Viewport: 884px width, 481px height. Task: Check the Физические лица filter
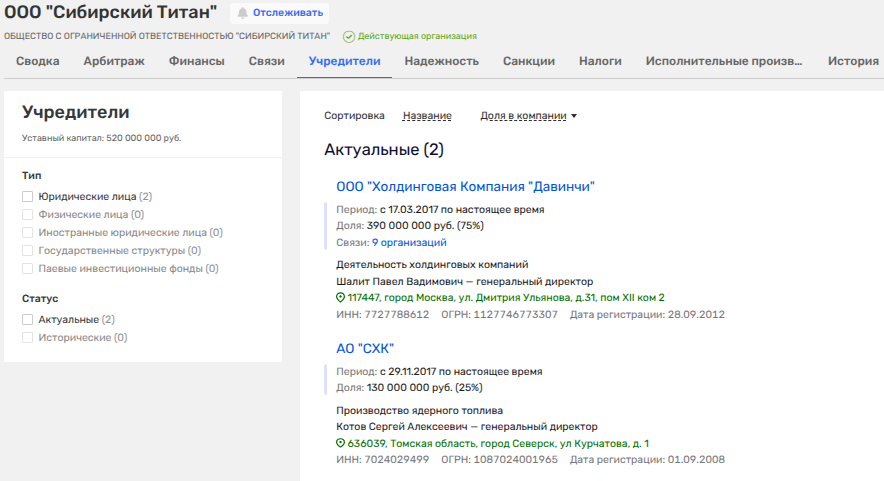(28, 215)
